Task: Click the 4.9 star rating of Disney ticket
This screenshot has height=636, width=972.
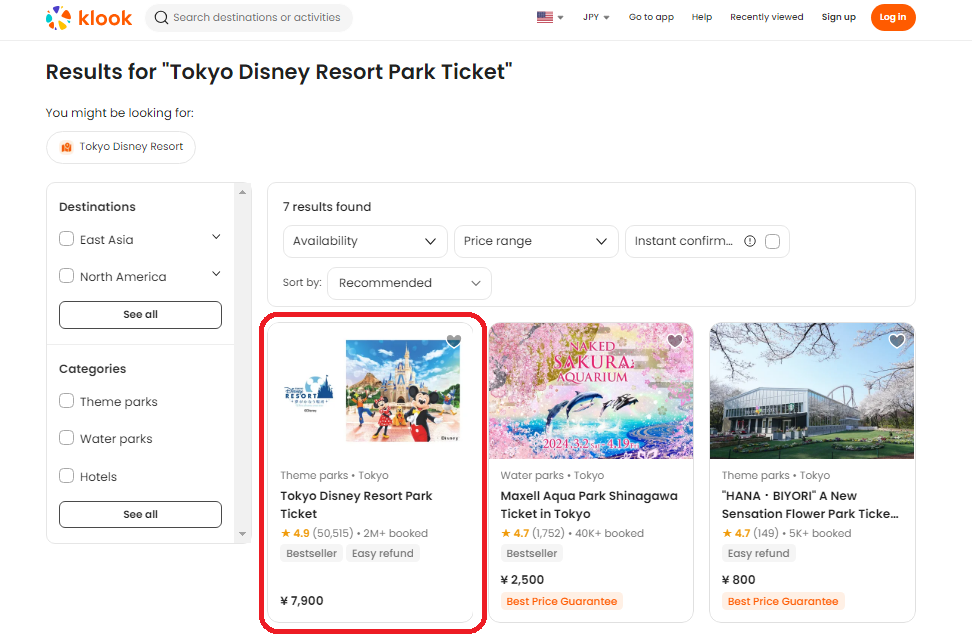Action: [x=294, y=533]
